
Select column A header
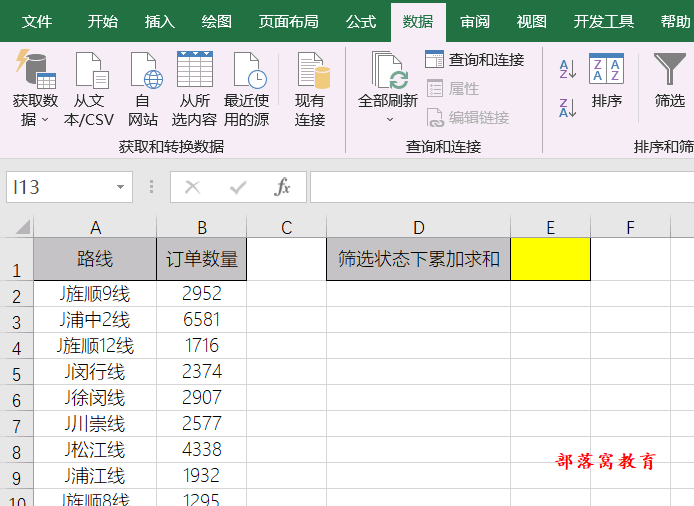pos(95,228)
